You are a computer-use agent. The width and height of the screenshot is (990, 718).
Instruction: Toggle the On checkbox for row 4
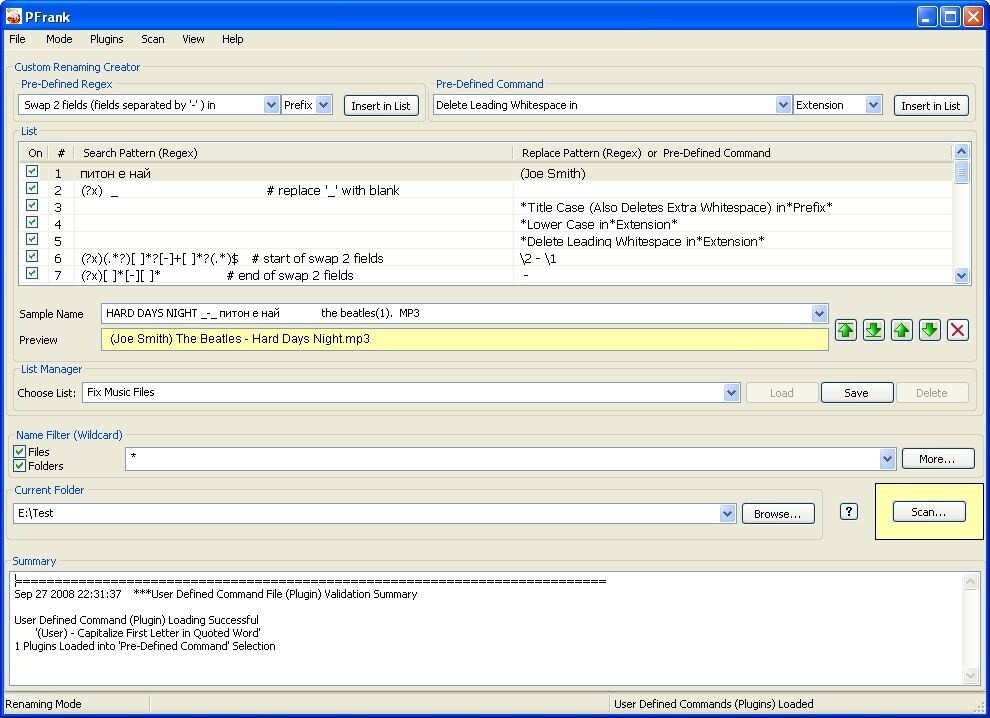32,222
